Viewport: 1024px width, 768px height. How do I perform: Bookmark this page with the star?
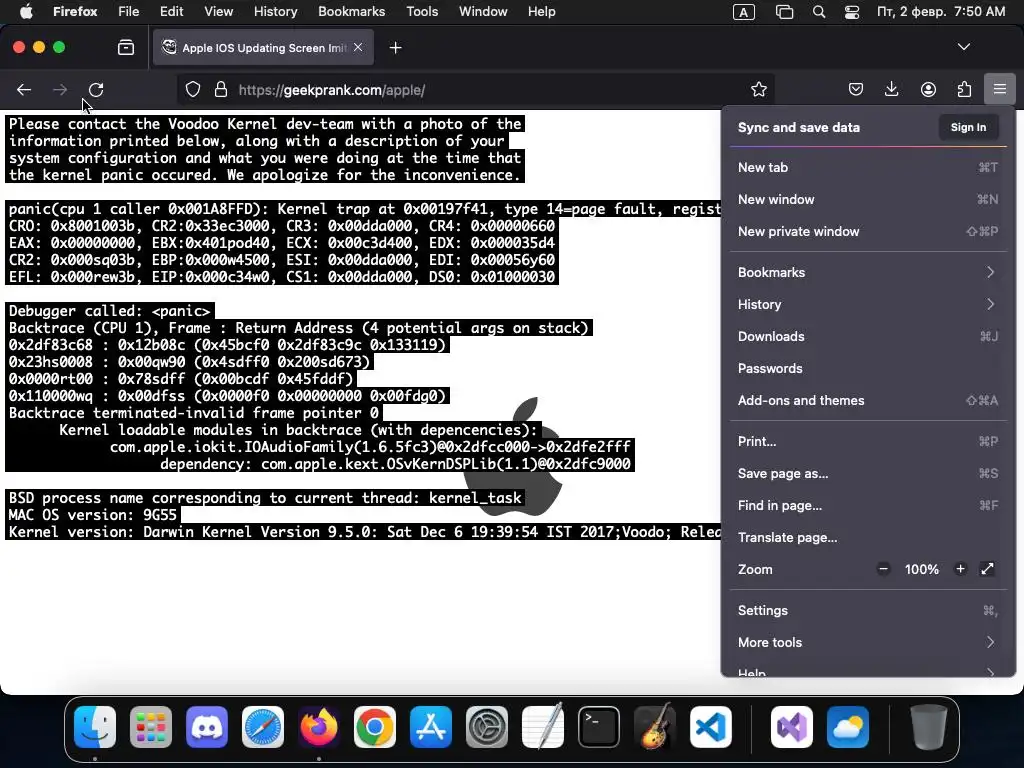758,89
